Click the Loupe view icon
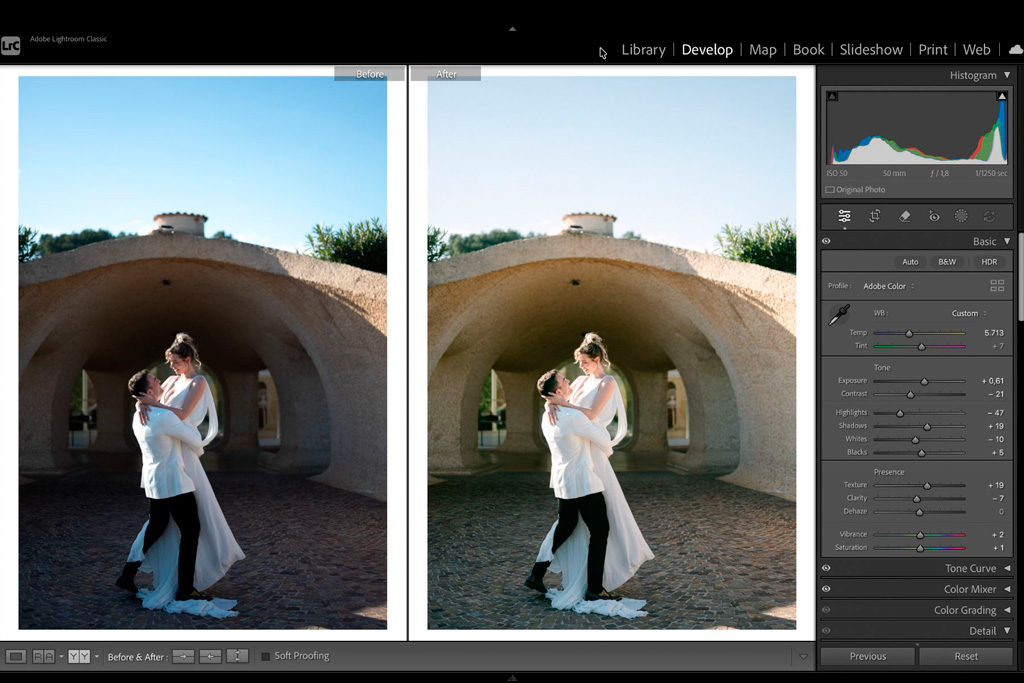 point(16,656)
